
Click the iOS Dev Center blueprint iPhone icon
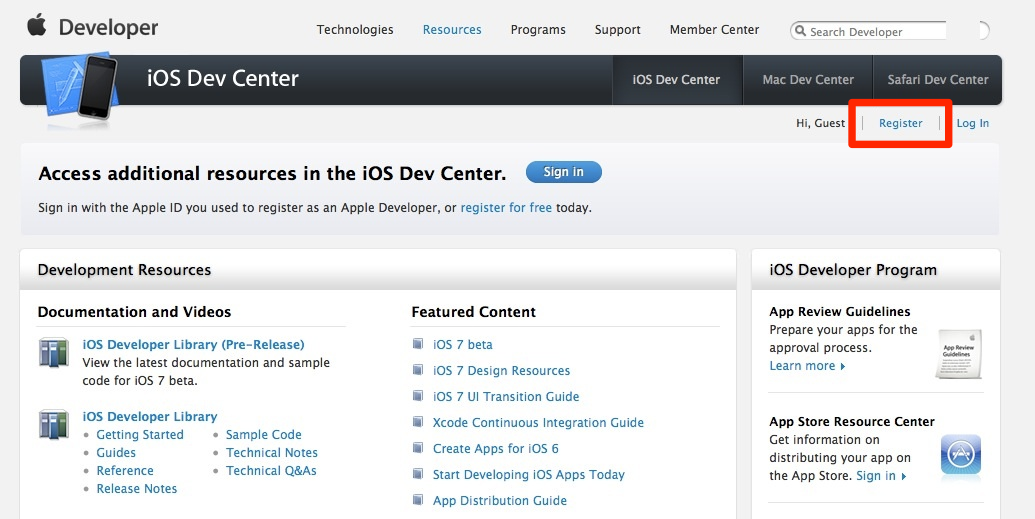tap(79, 89)
